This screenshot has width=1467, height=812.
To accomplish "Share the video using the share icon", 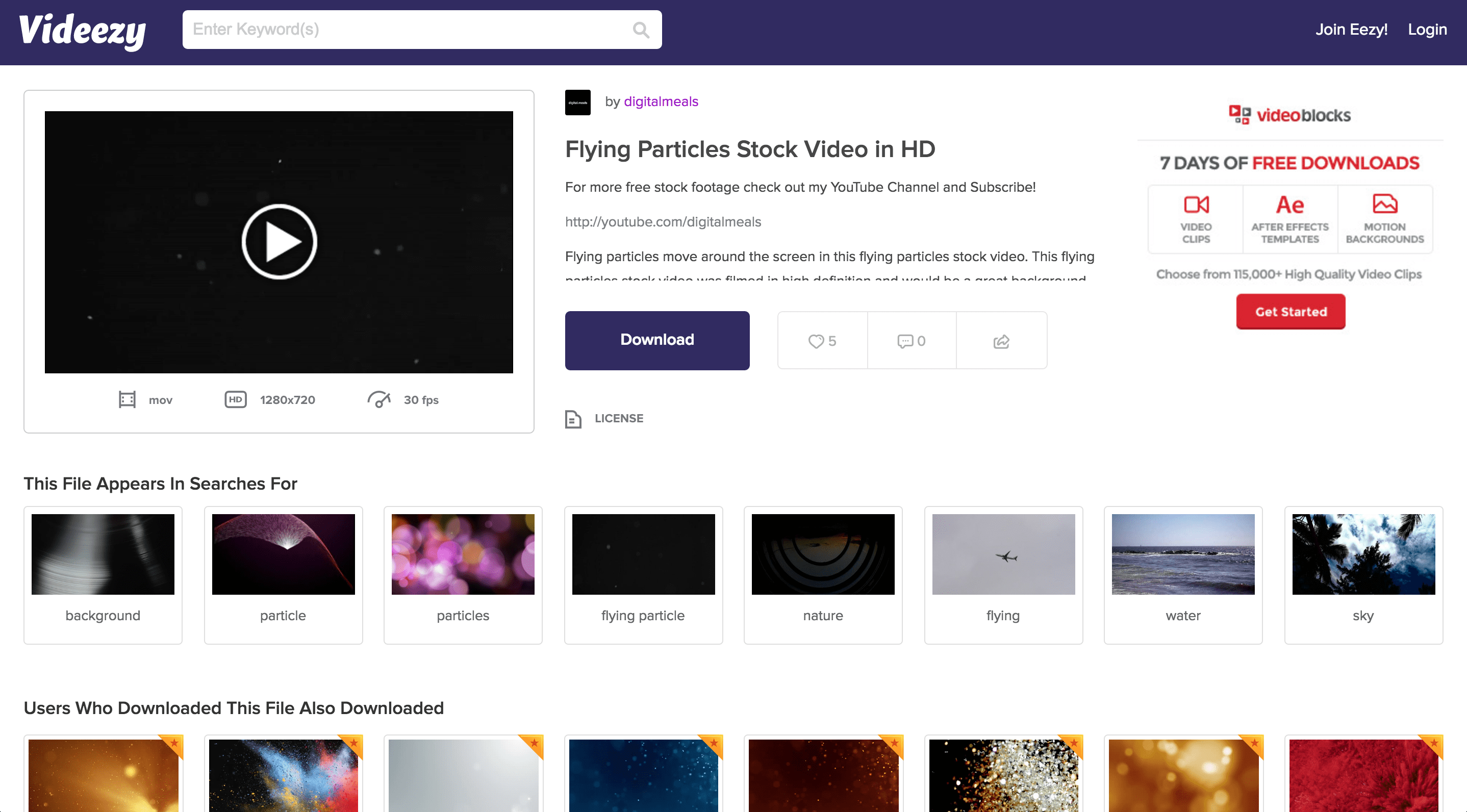I will [1001, 341].
